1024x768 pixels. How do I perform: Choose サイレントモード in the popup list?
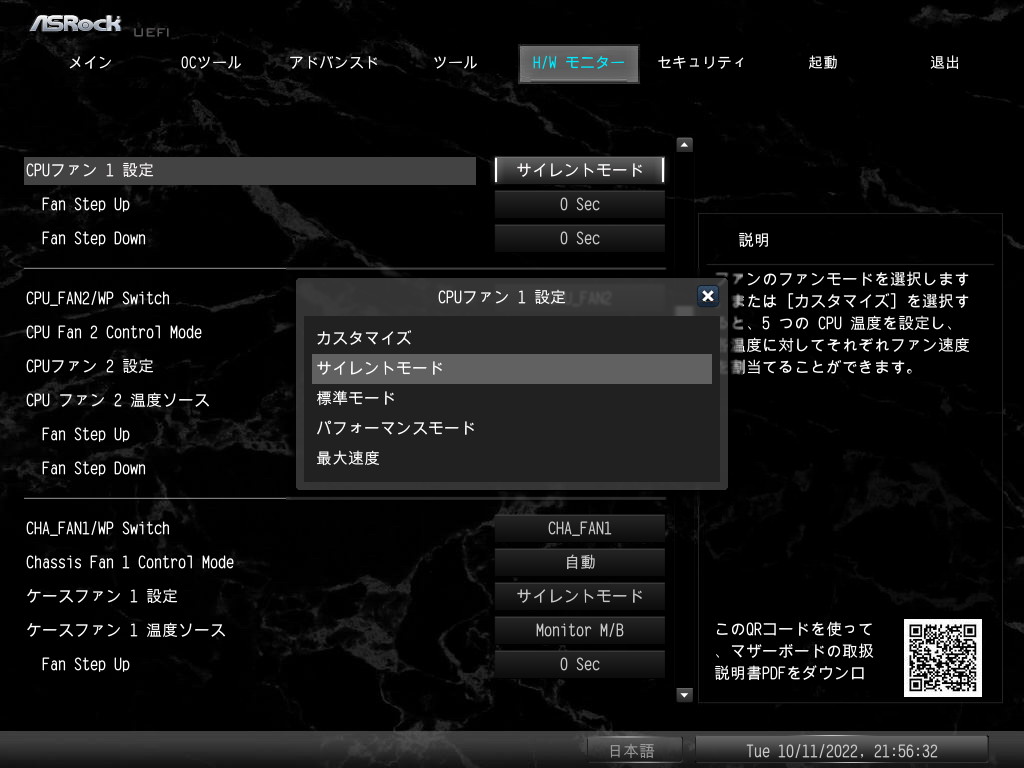[x=511, y=368]
